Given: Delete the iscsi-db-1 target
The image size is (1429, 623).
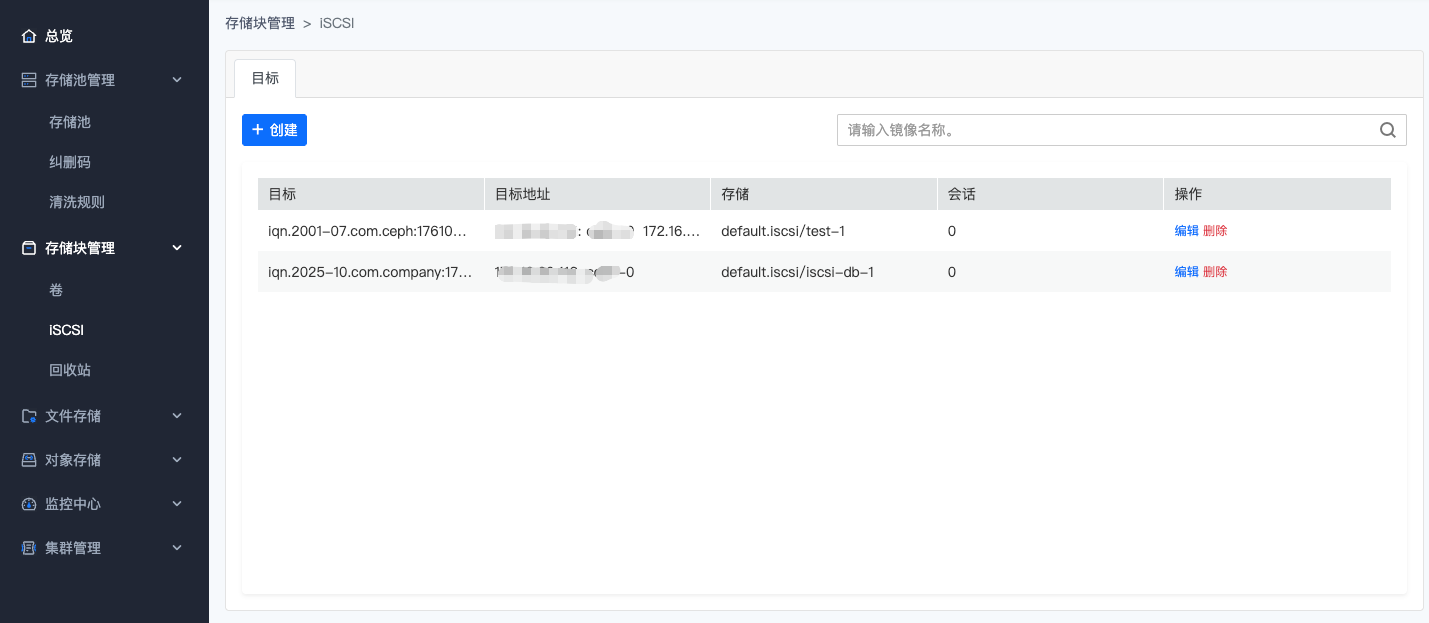Looking at the screenshot, I should (1215, 272).
